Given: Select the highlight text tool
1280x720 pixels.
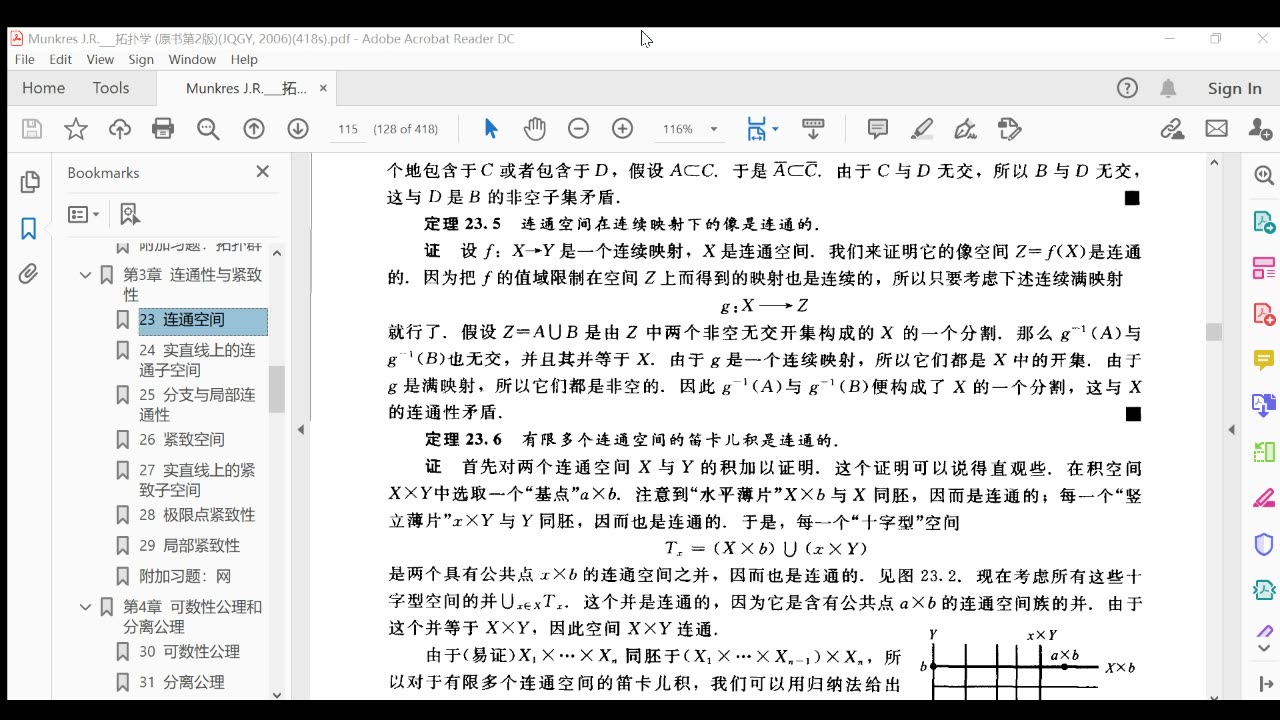Looking at the screenshot, I should [x=921, y=129].
